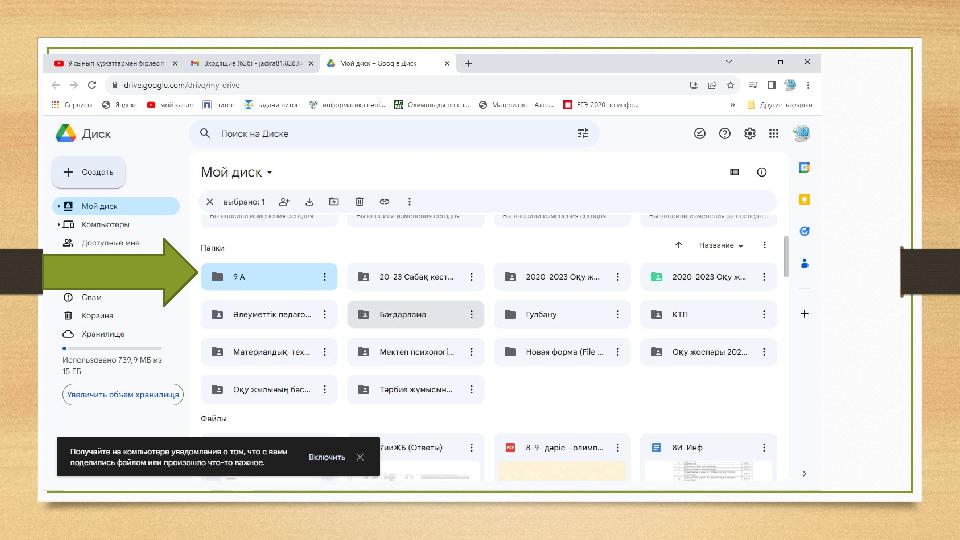Switch to the Gmail Входящие tab

252,63
